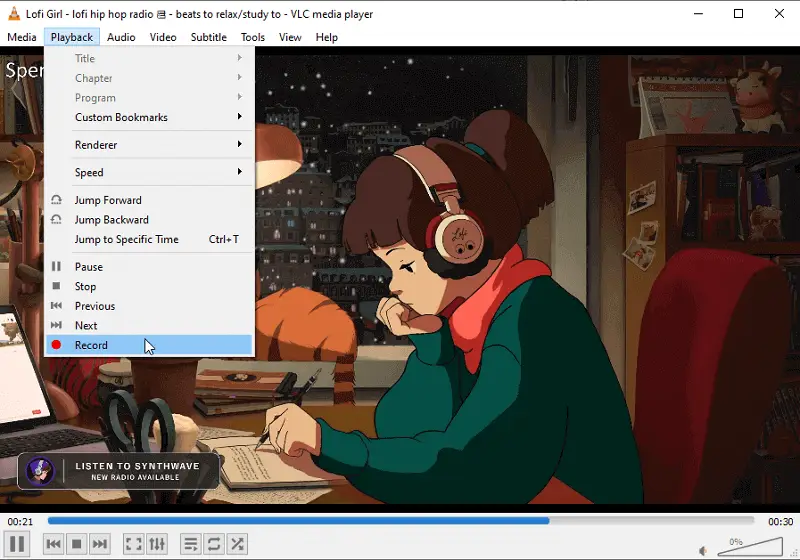Click the Listen to Synthwave banner

coord(118,471)
